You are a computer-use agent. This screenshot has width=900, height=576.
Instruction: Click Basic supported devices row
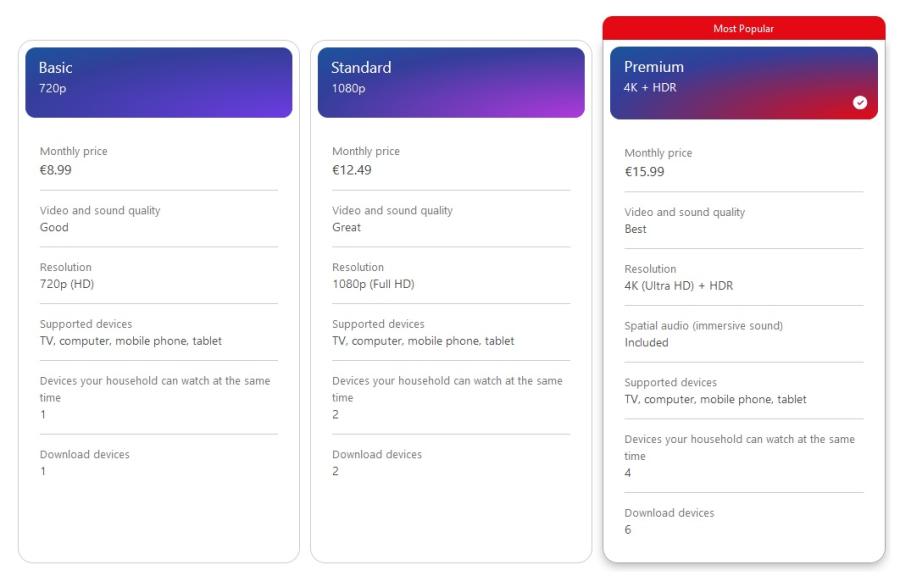158,332
